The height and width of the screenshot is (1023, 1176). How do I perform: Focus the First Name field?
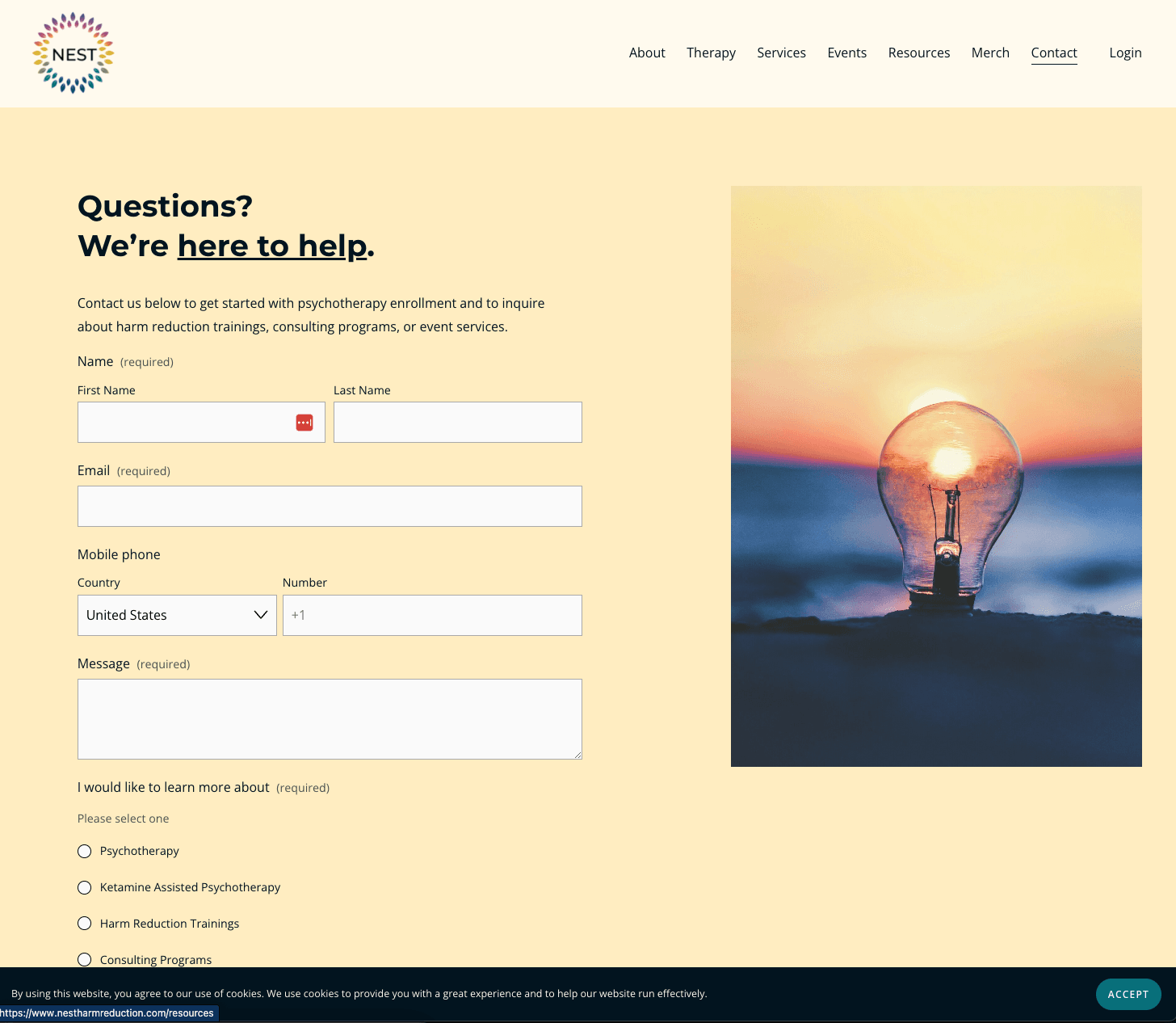tap(201, 422)
